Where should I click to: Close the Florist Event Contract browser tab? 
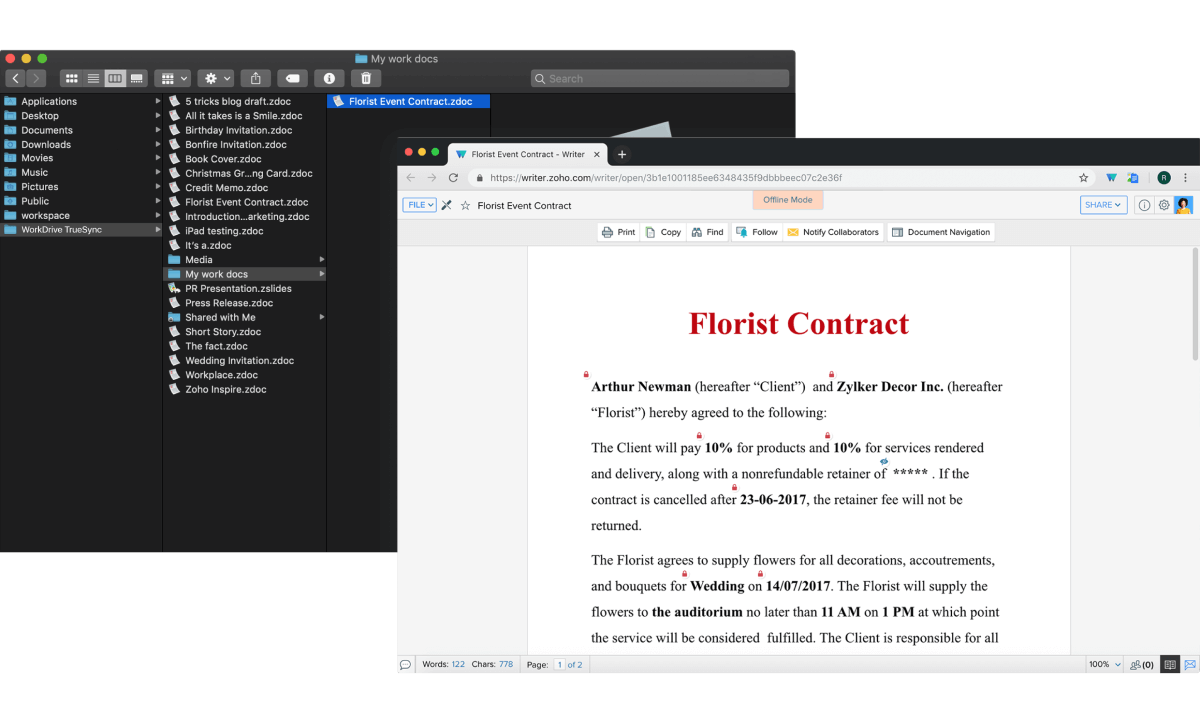click(x=597, y=154)
